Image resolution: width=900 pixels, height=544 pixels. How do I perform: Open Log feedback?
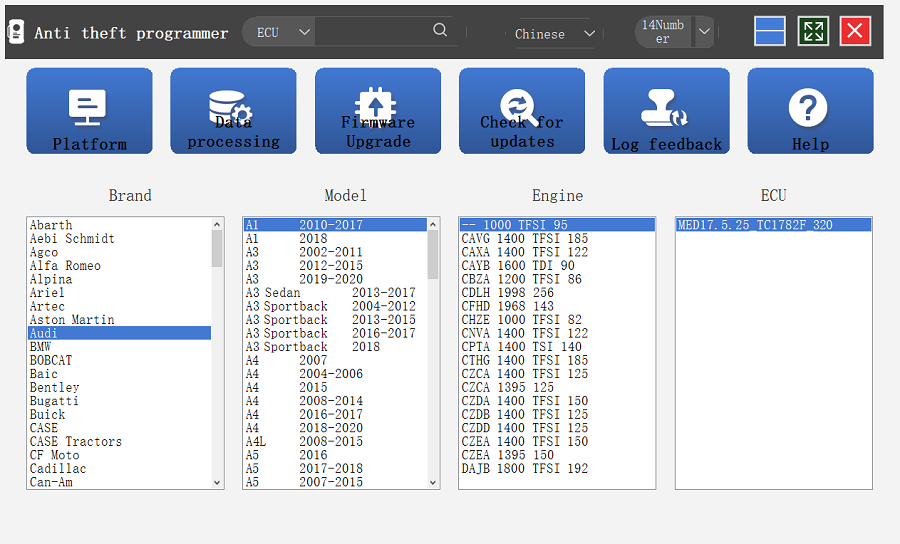click(666, 111)
